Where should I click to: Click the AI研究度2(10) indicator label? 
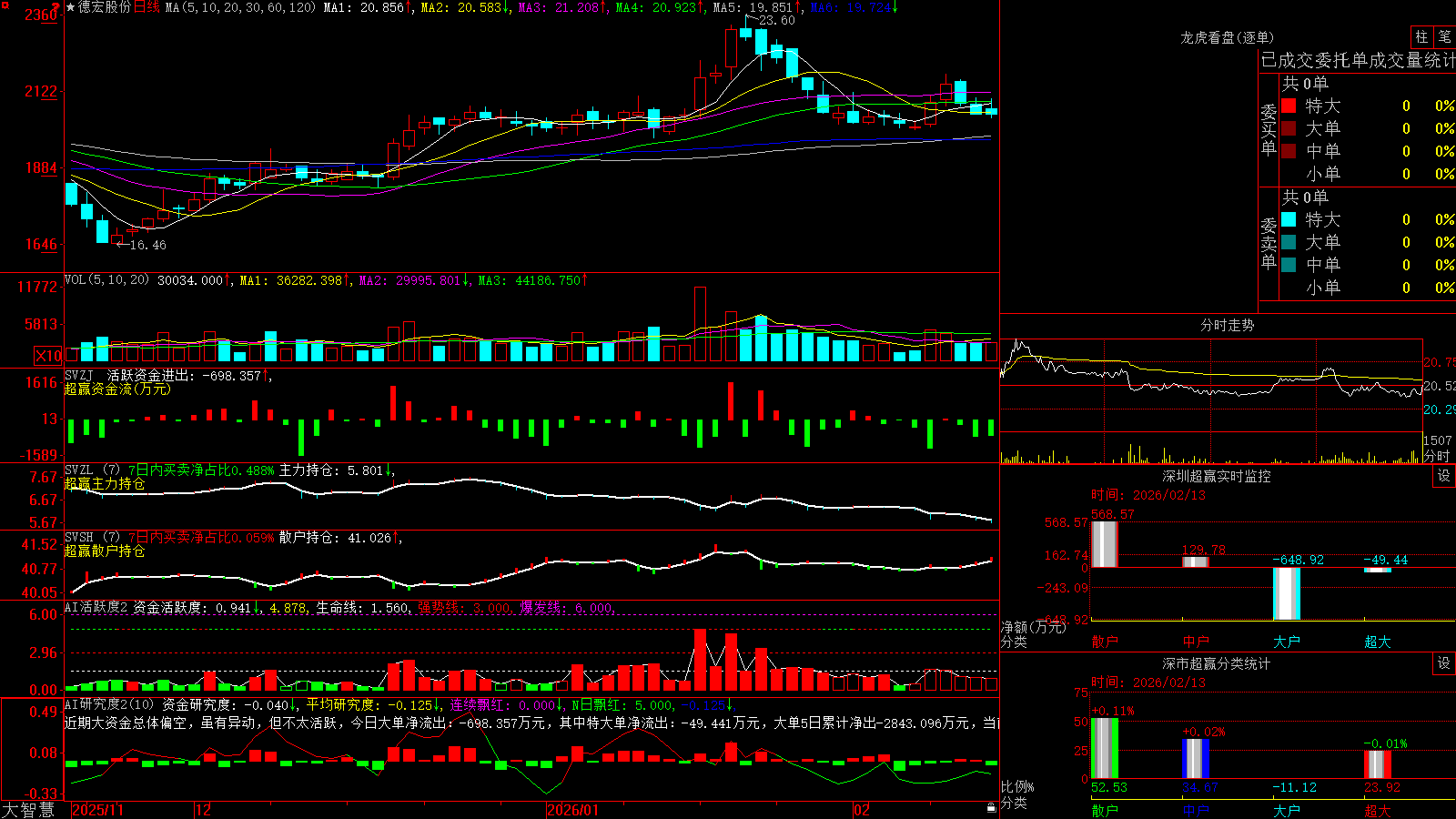click(109, 704)
